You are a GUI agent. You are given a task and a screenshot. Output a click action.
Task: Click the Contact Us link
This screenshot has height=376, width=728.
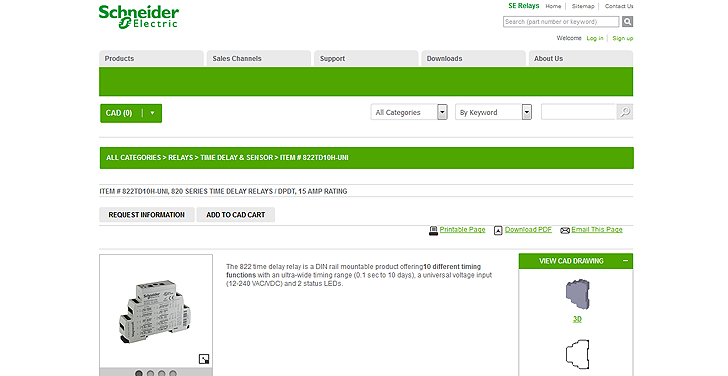619,6
